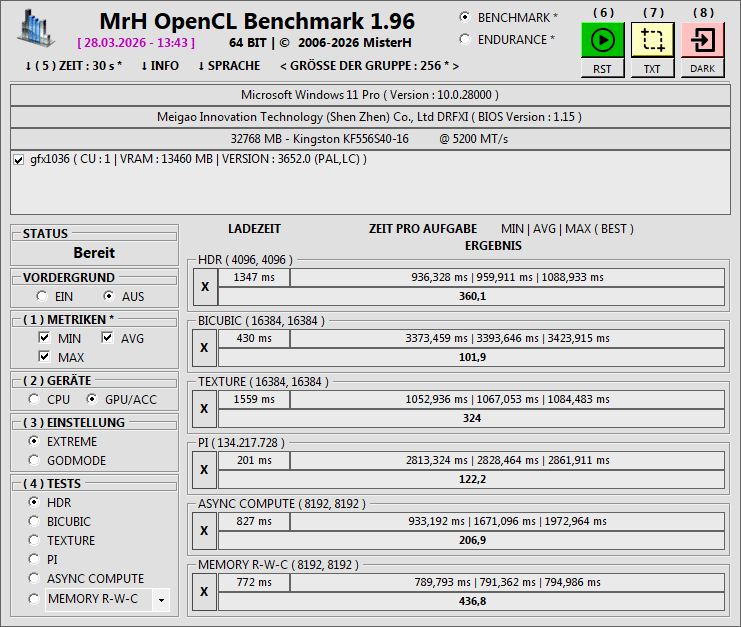Image resolution: width=741 pixels, height=627 pixels.
Task: Click the X icon in BICUBIC result row
Action: [205, 348]
